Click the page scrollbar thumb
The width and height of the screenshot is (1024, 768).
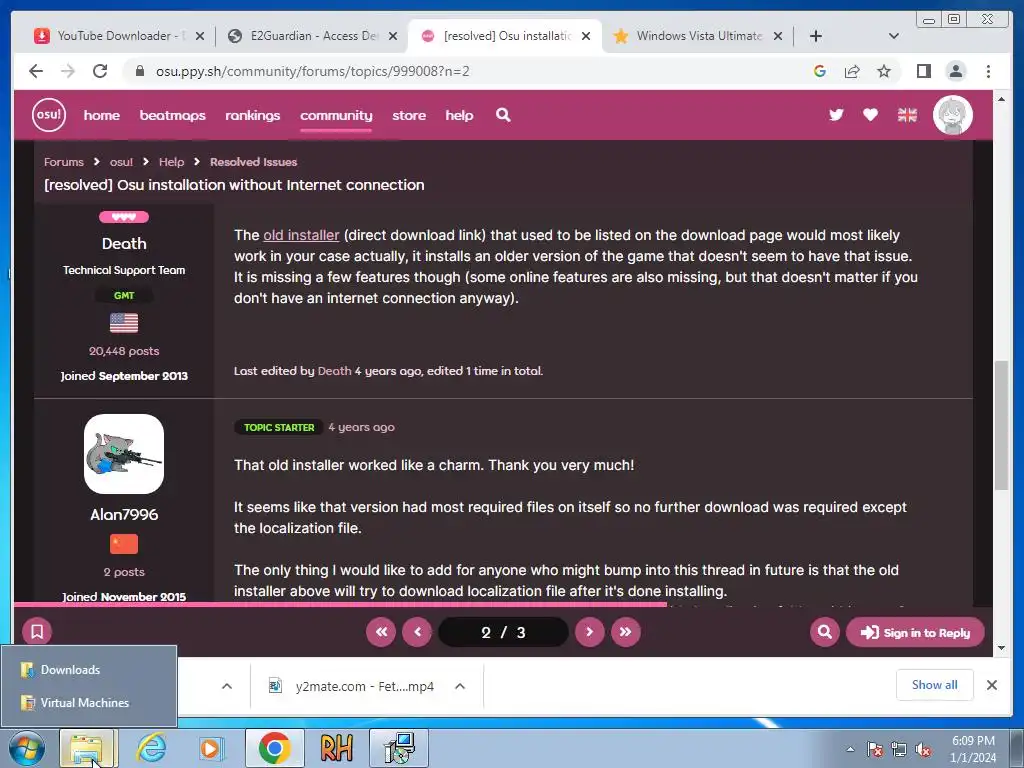(1001, 424)
